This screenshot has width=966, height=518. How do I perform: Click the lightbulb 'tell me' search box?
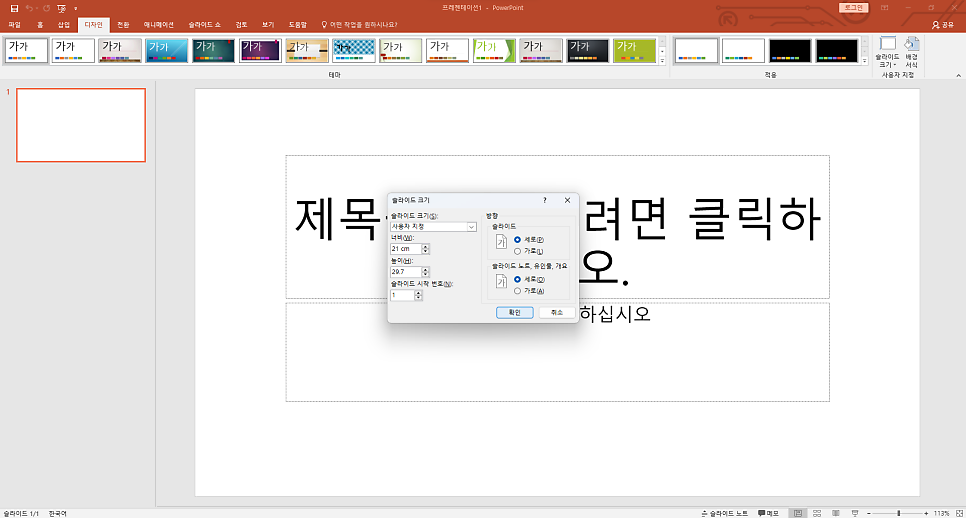pos(359,25)
